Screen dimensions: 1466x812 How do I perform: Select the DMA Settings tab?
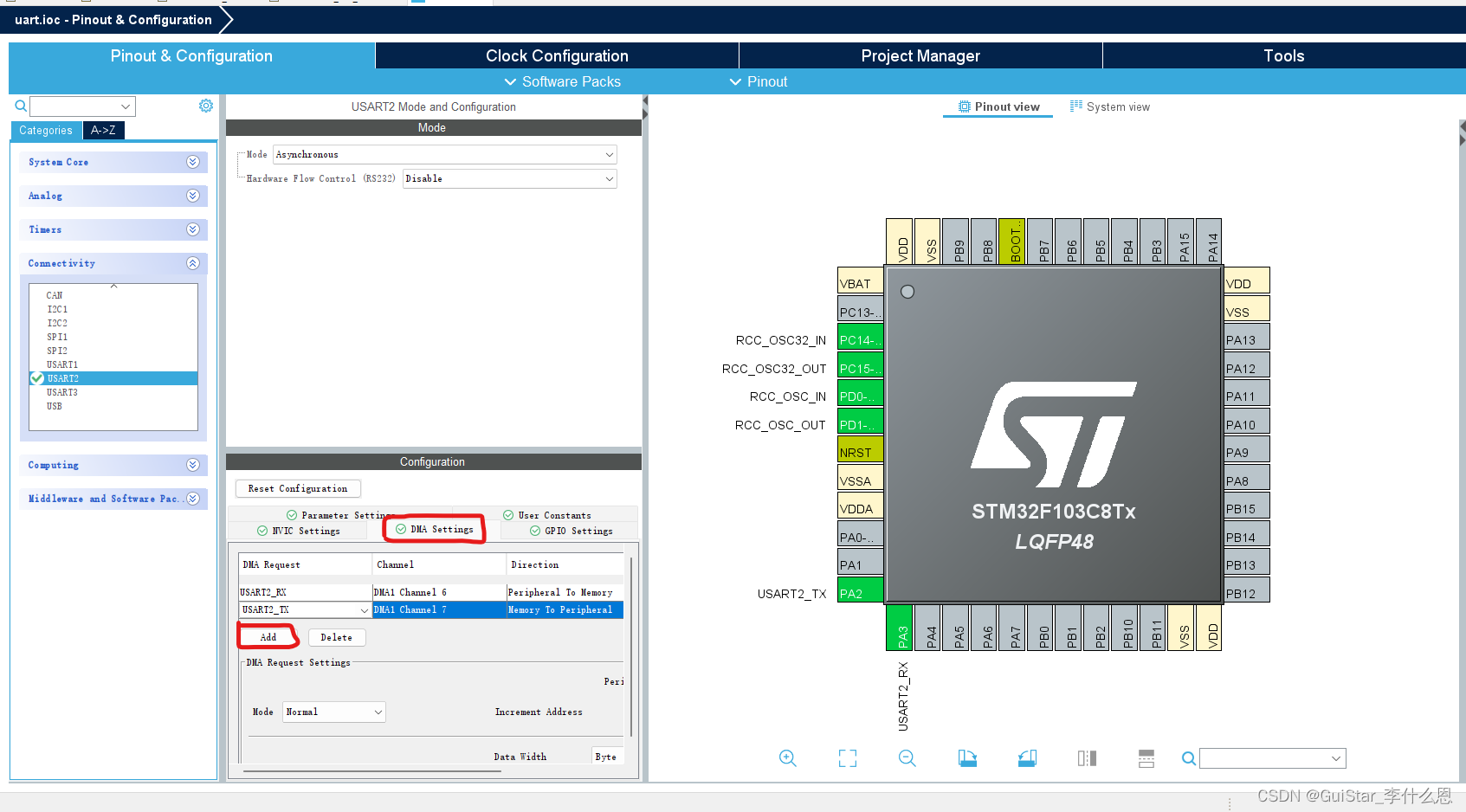point(435,529)
